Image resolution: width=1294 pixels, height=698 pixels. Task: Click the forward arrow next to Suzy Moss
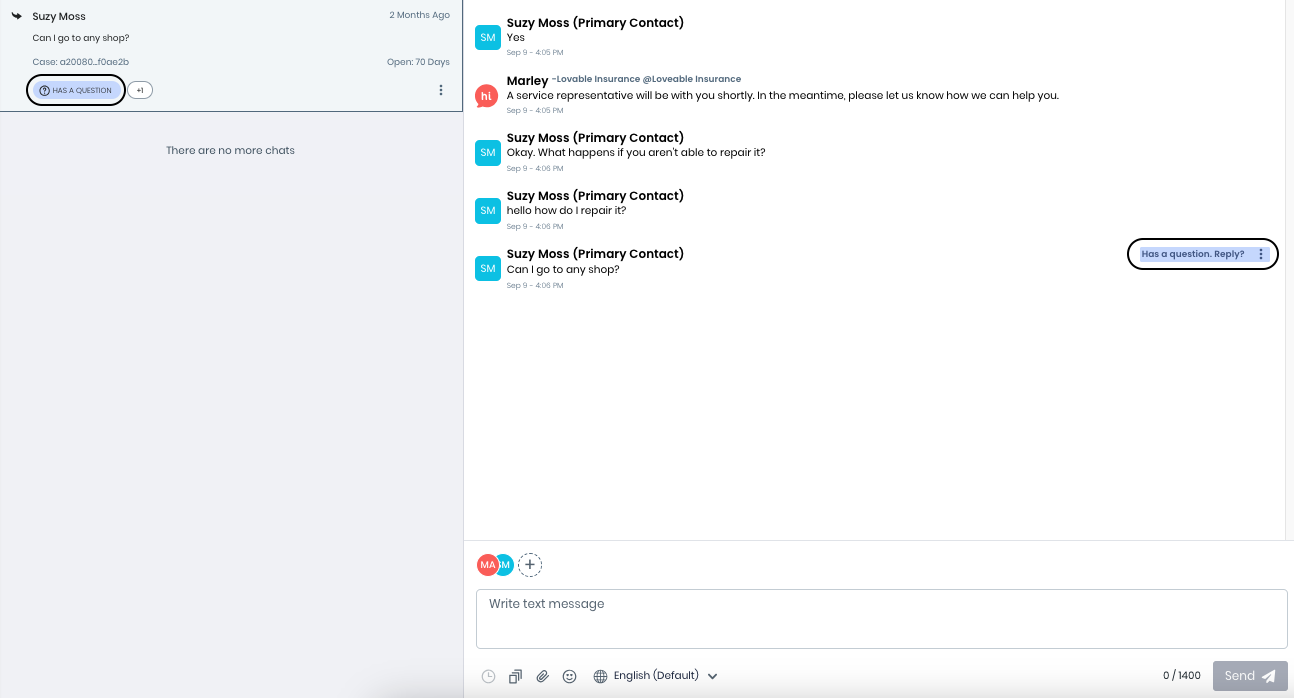pos(15,15)
